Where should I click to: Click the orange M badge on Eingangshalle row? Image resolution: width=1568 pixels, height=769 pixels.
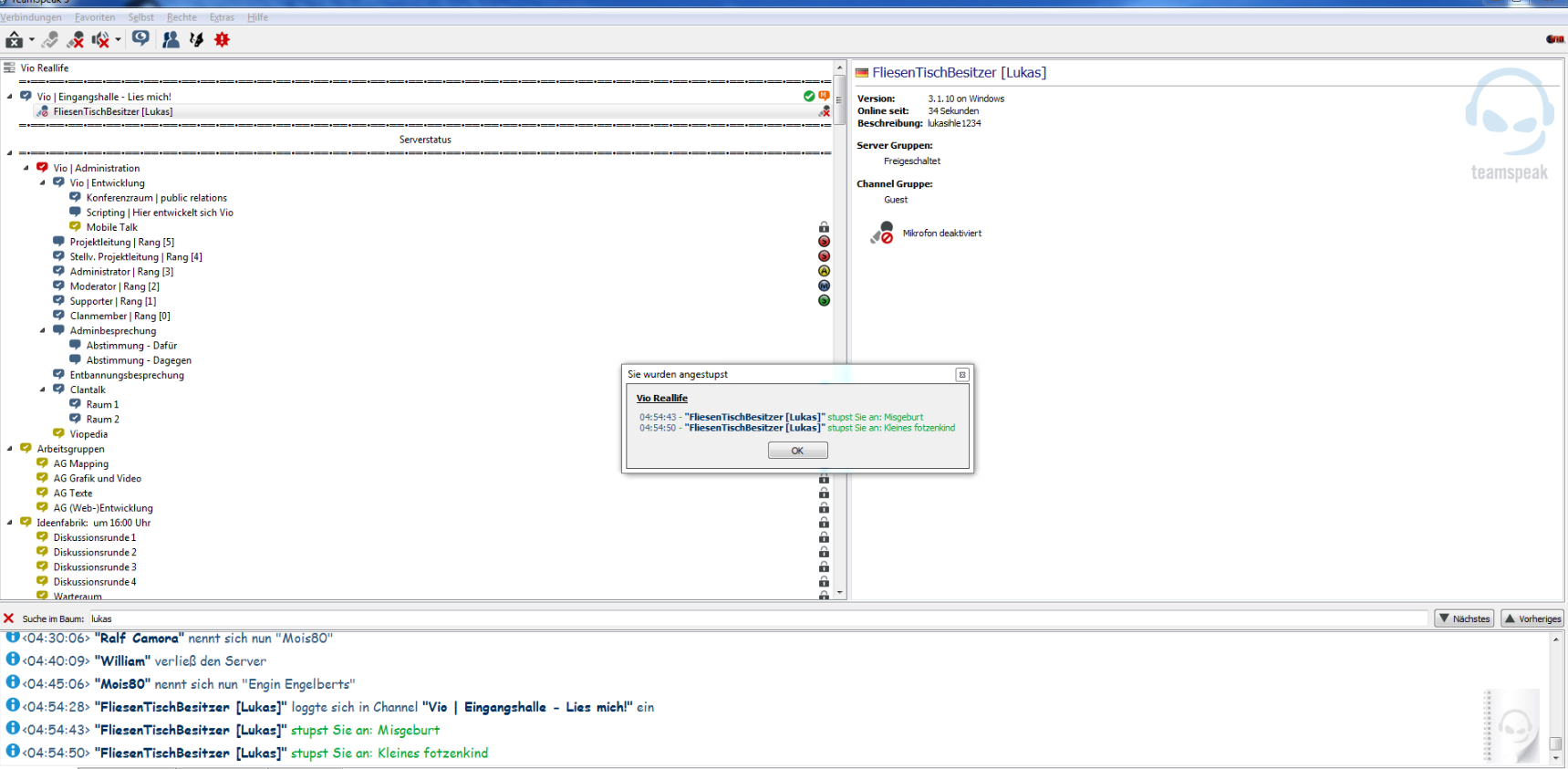click(825, 96)
